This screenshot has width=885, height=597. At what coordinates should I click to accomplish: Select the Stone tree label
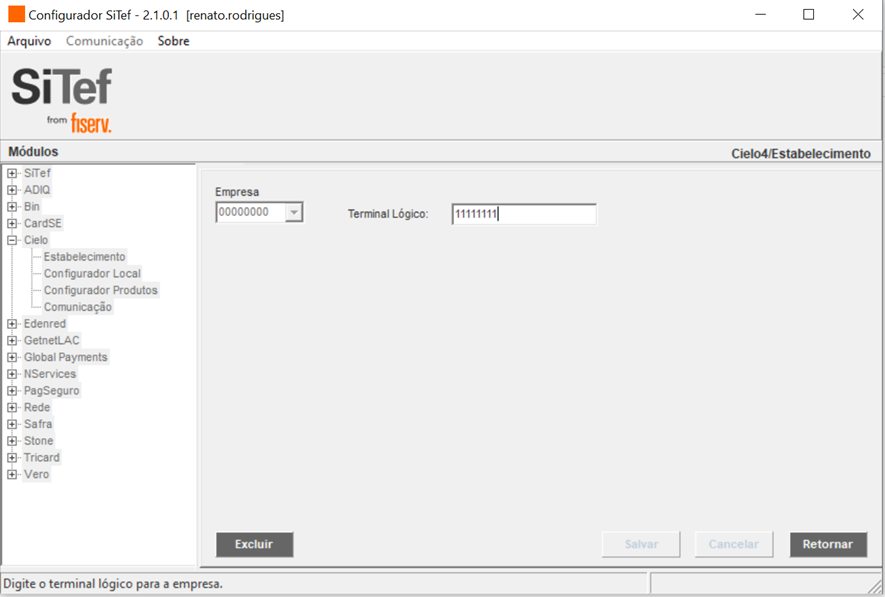pos(38,441)
